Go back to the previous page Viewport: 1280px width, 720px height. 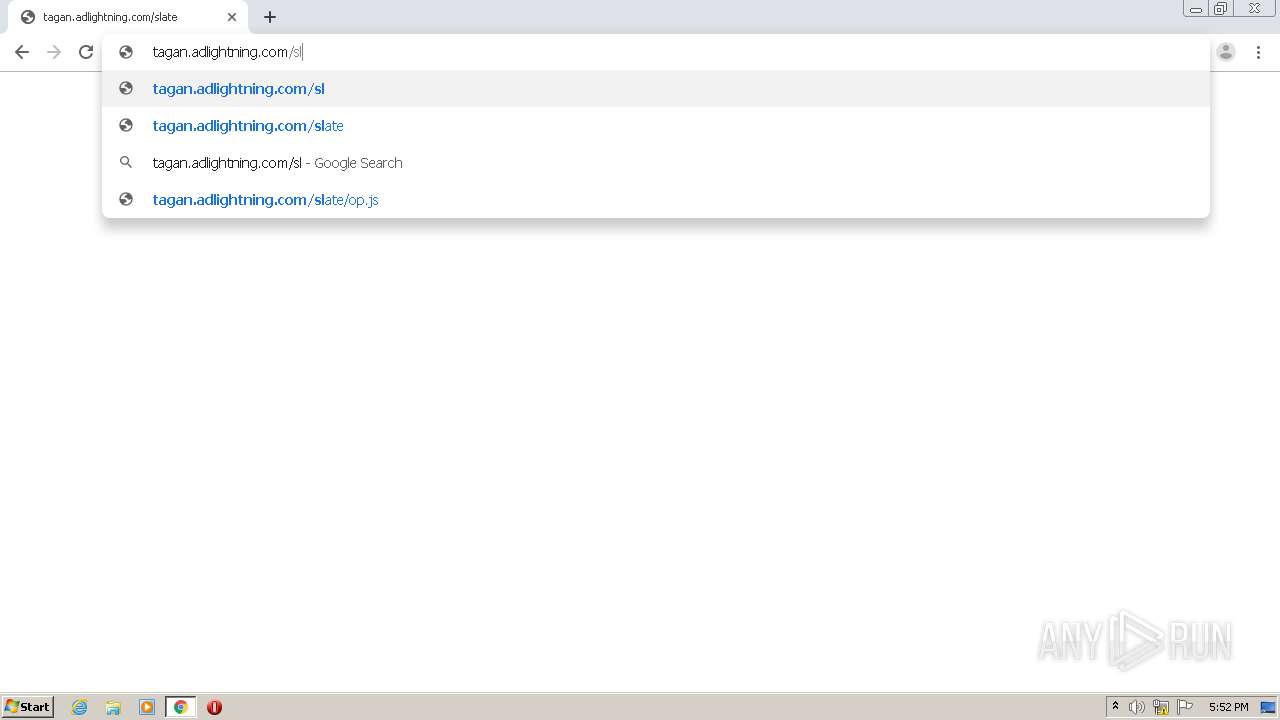[x=22, y=52]
